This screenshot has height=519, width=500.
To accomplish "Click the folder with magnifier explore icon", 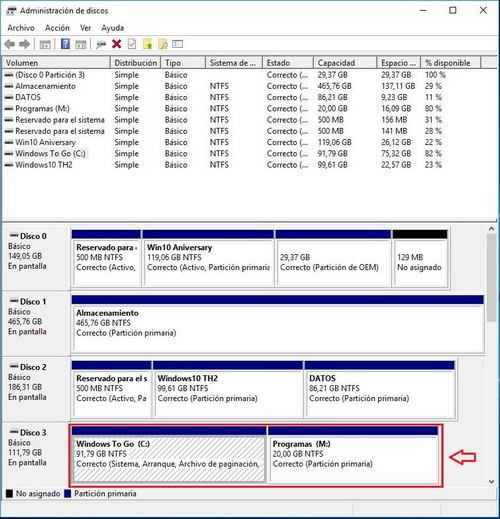I will point(163,44).
